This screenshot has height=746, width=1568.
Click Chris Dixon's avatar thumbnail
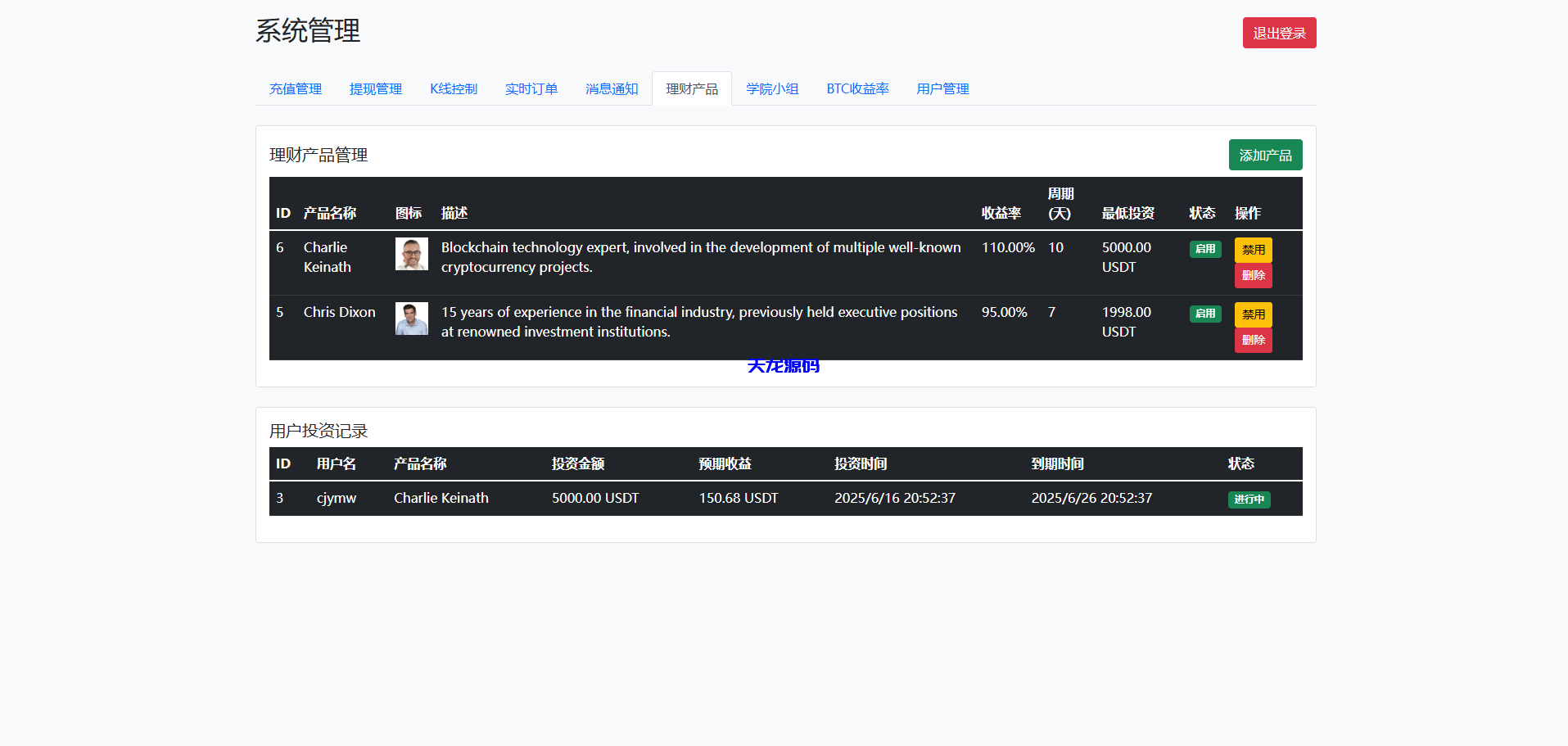[x=411, y=319]
